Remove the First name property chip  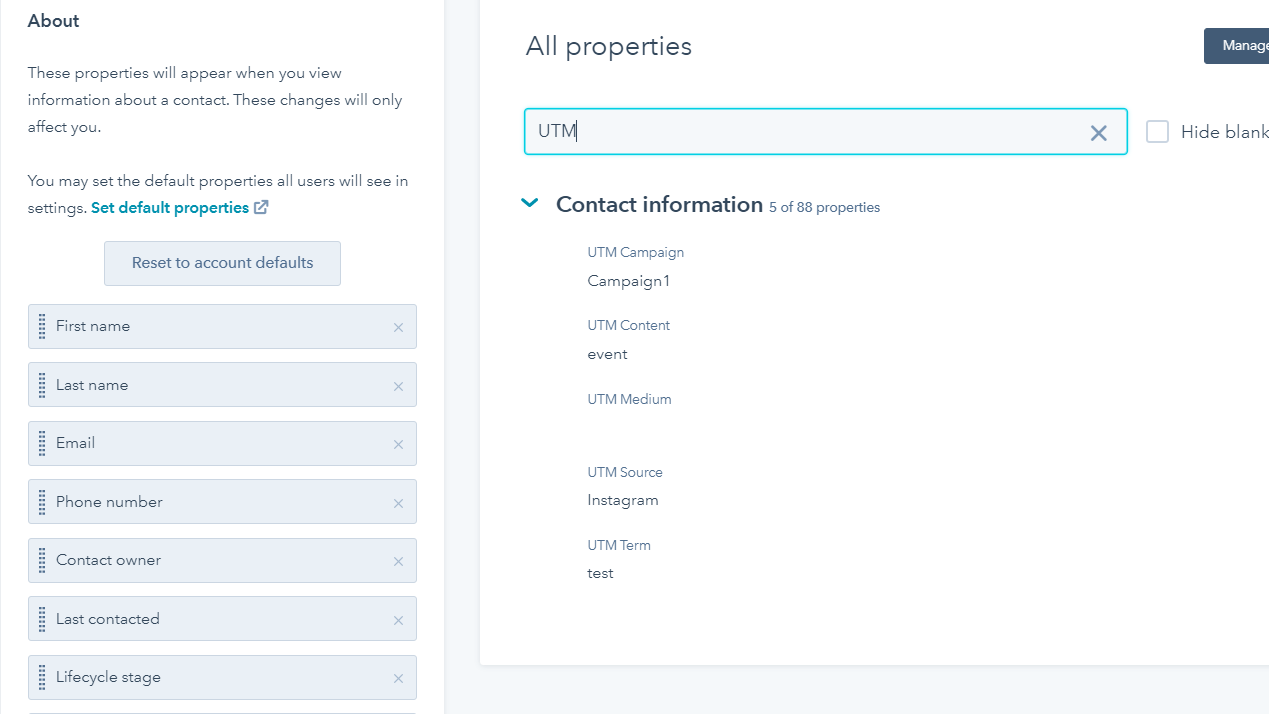click(x=398, y=327)
